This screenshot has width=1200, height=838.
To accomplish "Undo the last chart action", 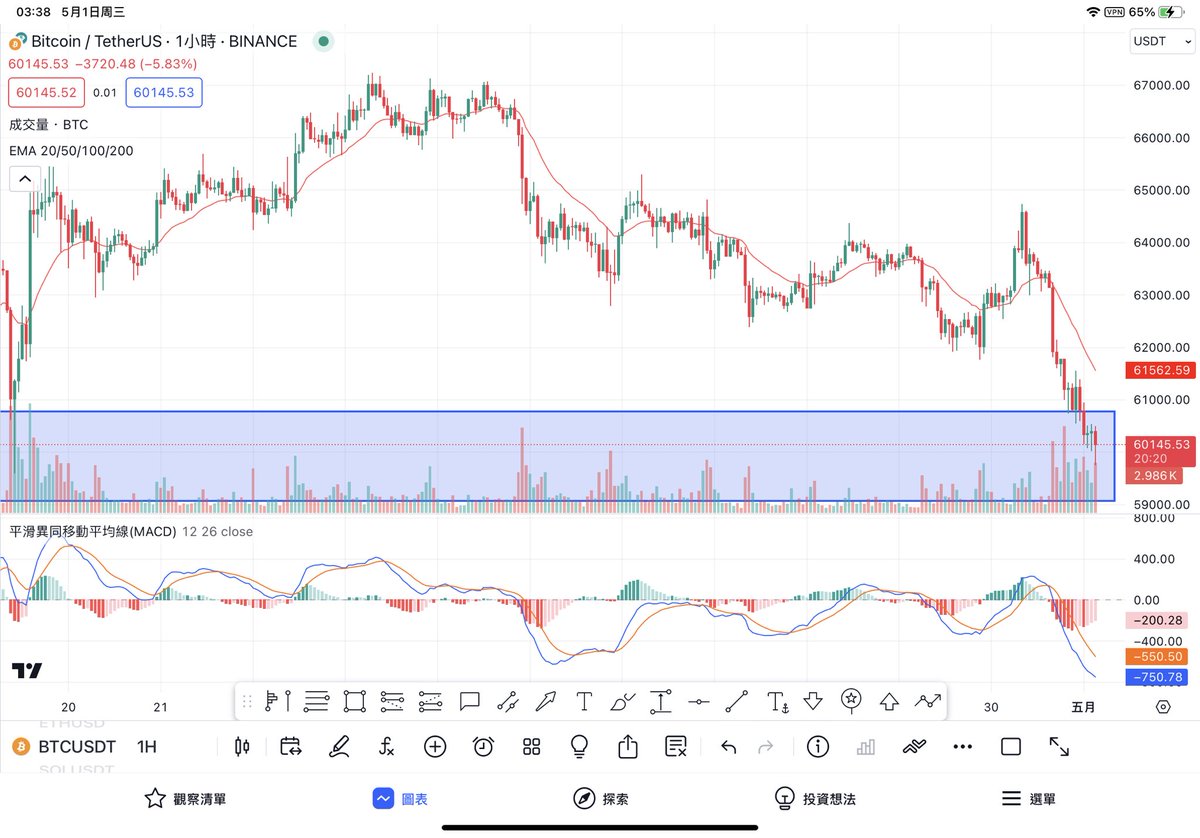I will click(x=729, y=746).
